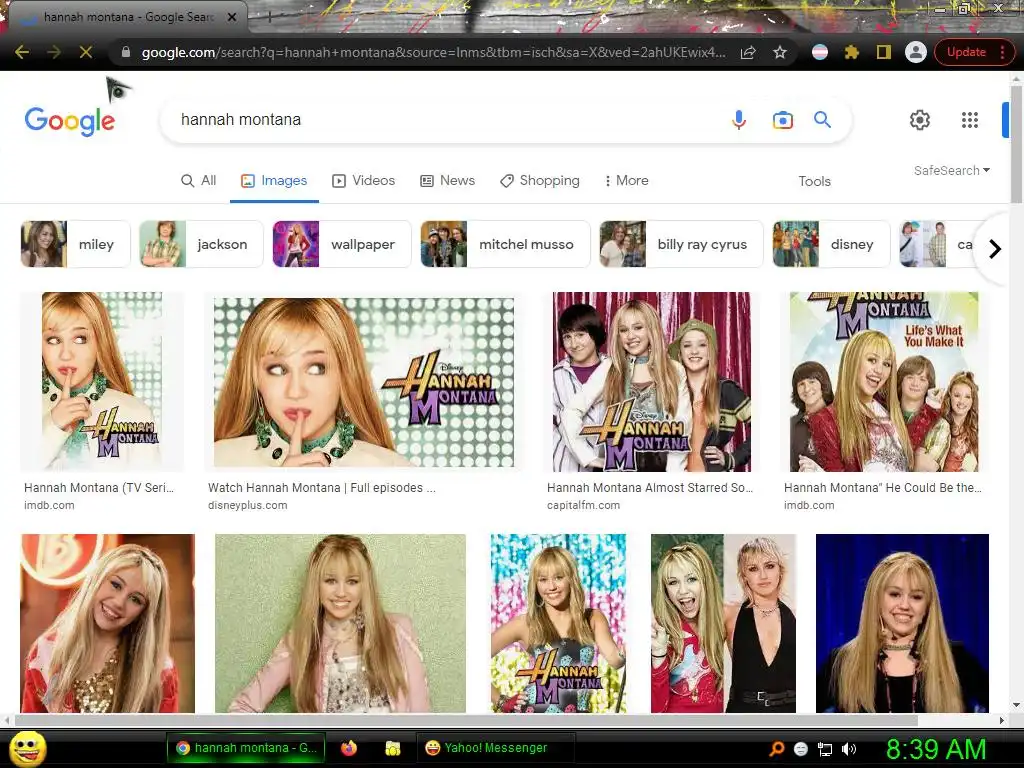
Task: Search by voice with the microphone icon
Action: point(739,120)
